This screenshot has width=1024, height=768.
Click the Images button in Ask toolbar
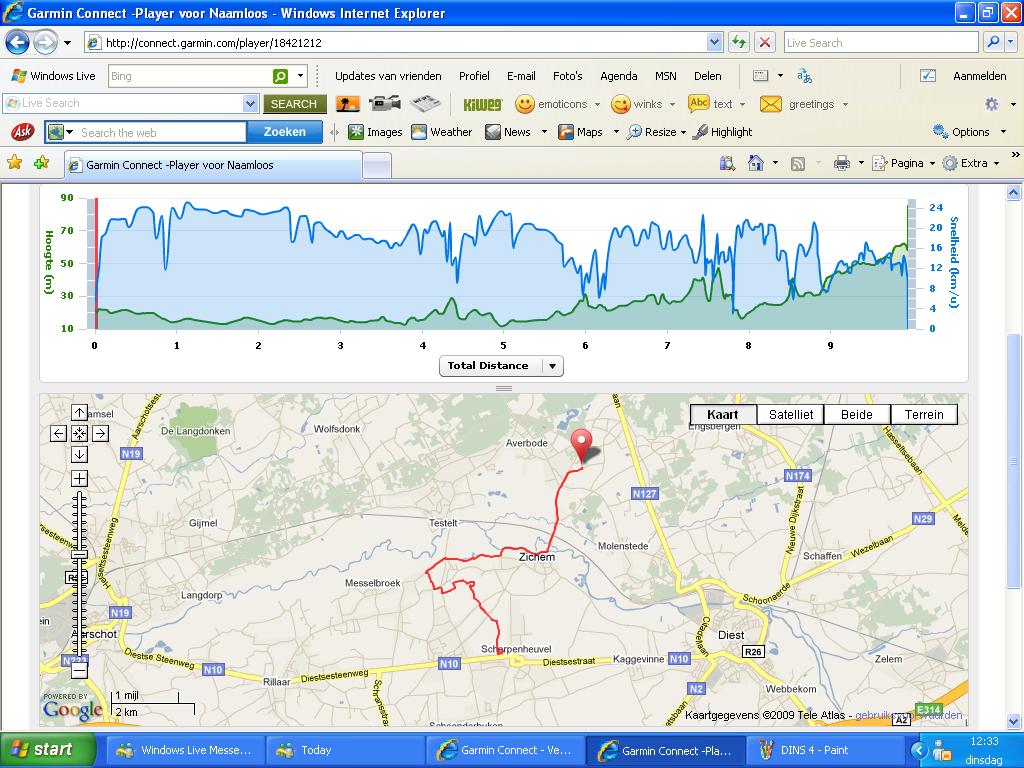[376, 132]
